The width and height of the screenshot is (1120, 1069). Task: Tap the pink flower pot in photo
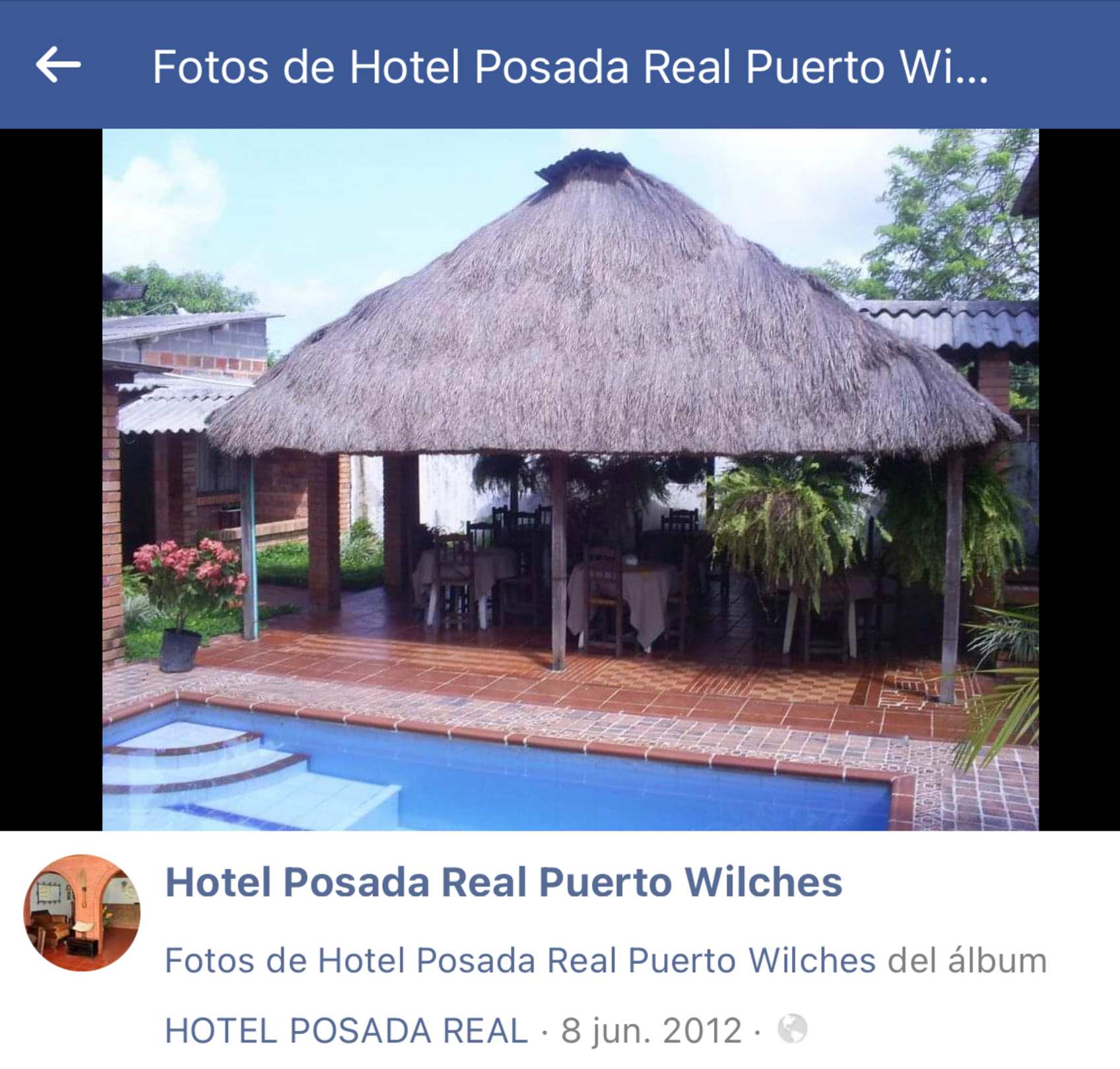188,600
